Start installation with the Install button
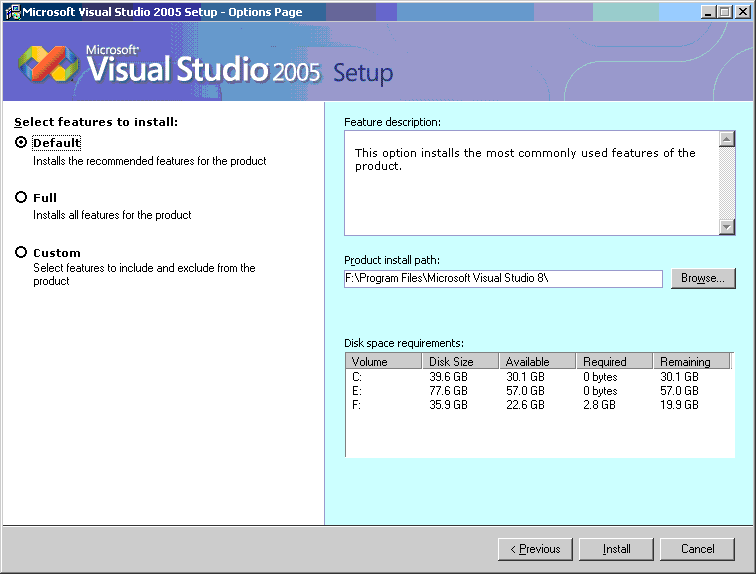This screenshot has height=574, width=756. (616, 549)
